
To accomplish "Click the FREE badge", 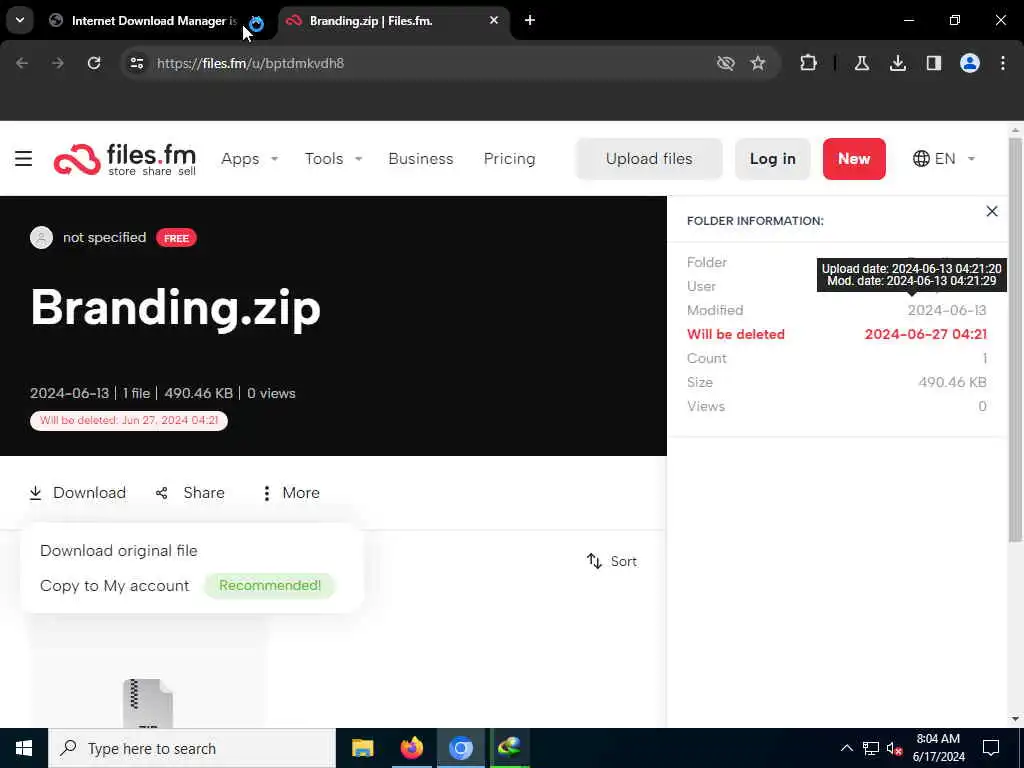I will [x=176, y=238].
